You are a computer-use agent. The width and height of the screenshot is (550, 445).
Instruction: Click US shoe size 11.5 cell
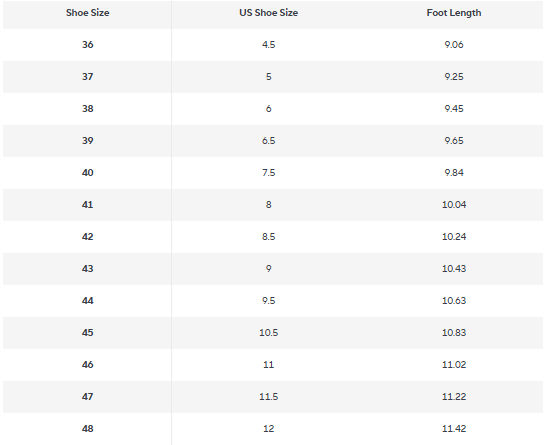pos(269,397)
